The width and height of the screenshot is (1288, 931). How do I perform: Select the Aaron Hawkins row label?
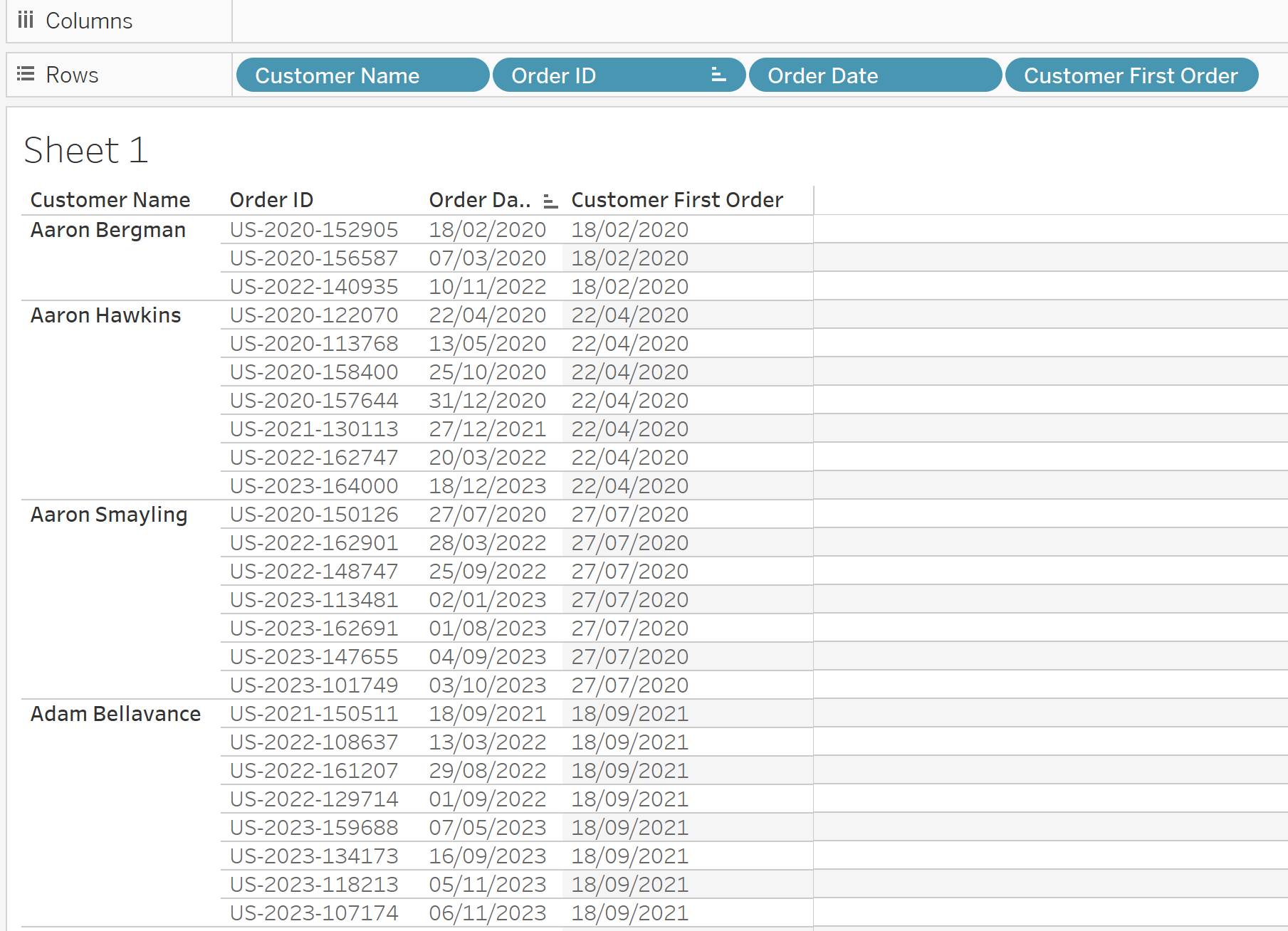(105, 315)
